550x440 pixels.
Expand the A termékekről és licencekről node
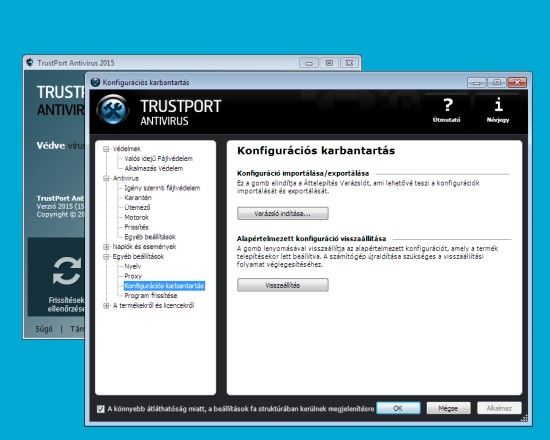[106, 306]
